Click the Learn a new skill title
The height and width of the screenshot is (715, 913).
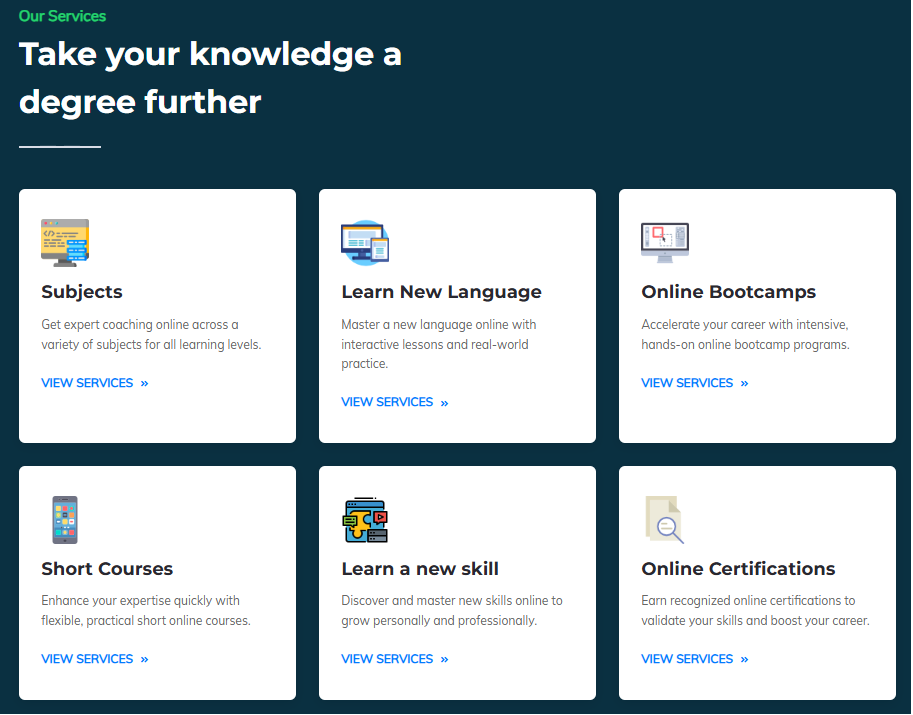(420, 569)
